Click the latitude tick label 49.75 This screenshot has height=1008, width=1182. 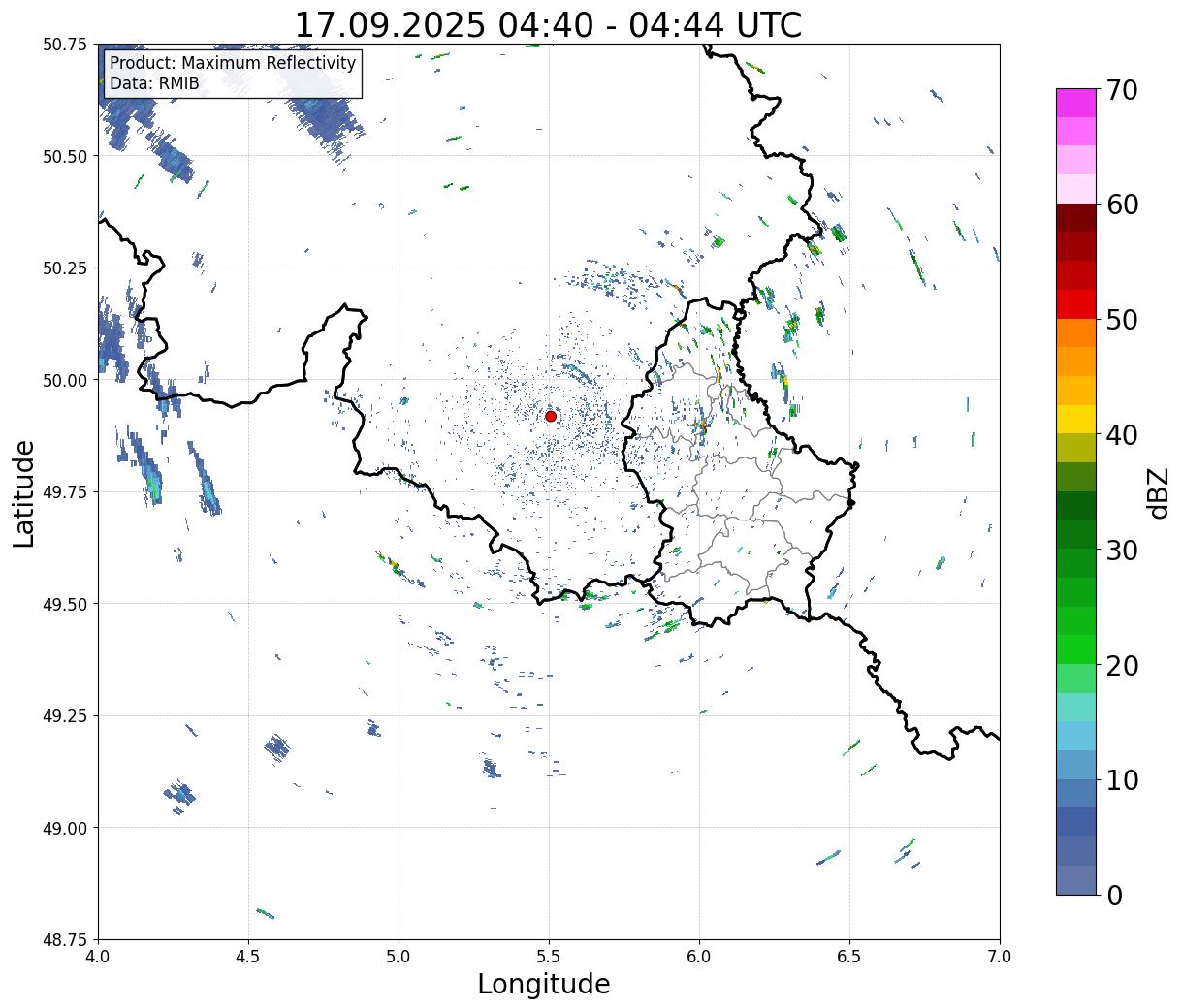pos(65,492)
